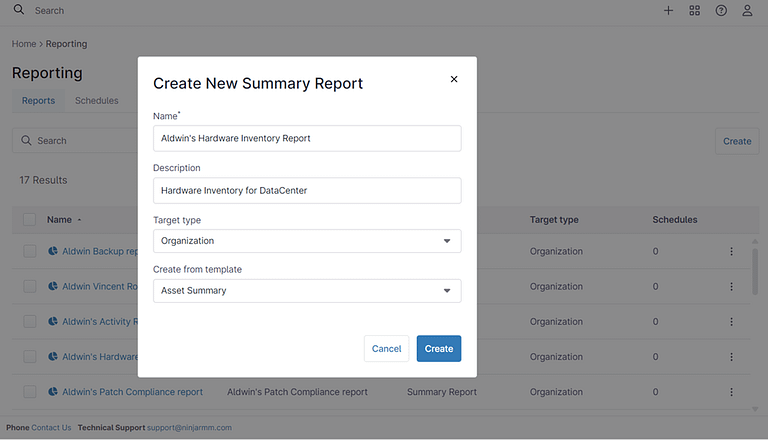Close the Create New Summary Report dialog
This screenshot has height=440, width=768.
(x=454, y=79)
